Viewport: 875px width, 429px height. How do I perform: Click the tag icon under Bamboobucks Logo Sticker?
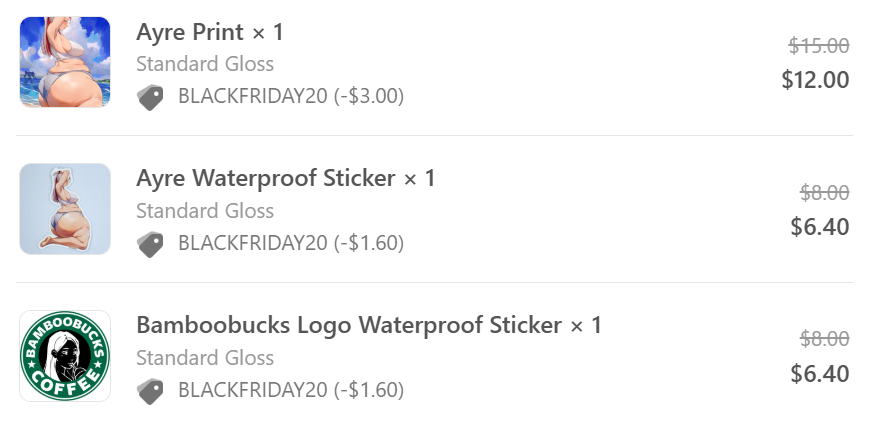point(150,391)
